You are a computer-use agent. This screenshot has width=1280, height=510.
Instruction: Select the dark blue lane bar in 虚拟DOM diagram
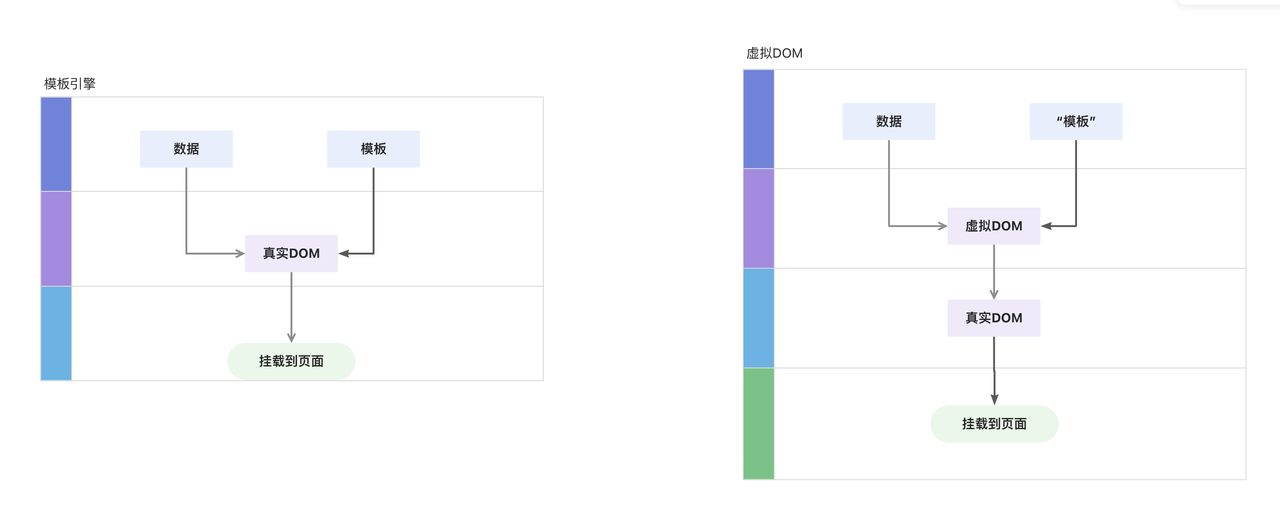point(759,119)
